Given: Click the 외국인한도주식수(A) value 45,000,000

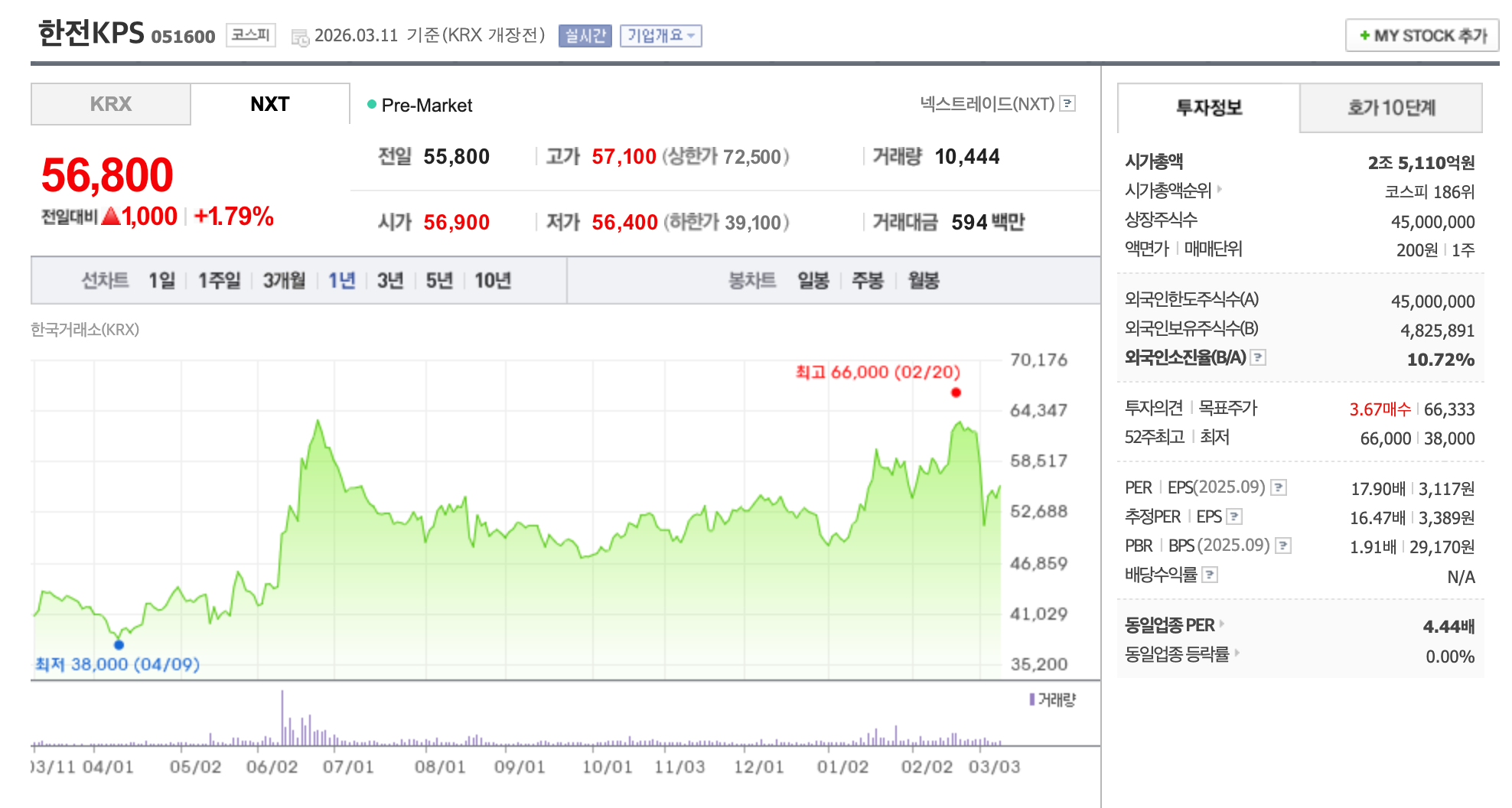Looking at the screenshot, I should coord(1432,301).
